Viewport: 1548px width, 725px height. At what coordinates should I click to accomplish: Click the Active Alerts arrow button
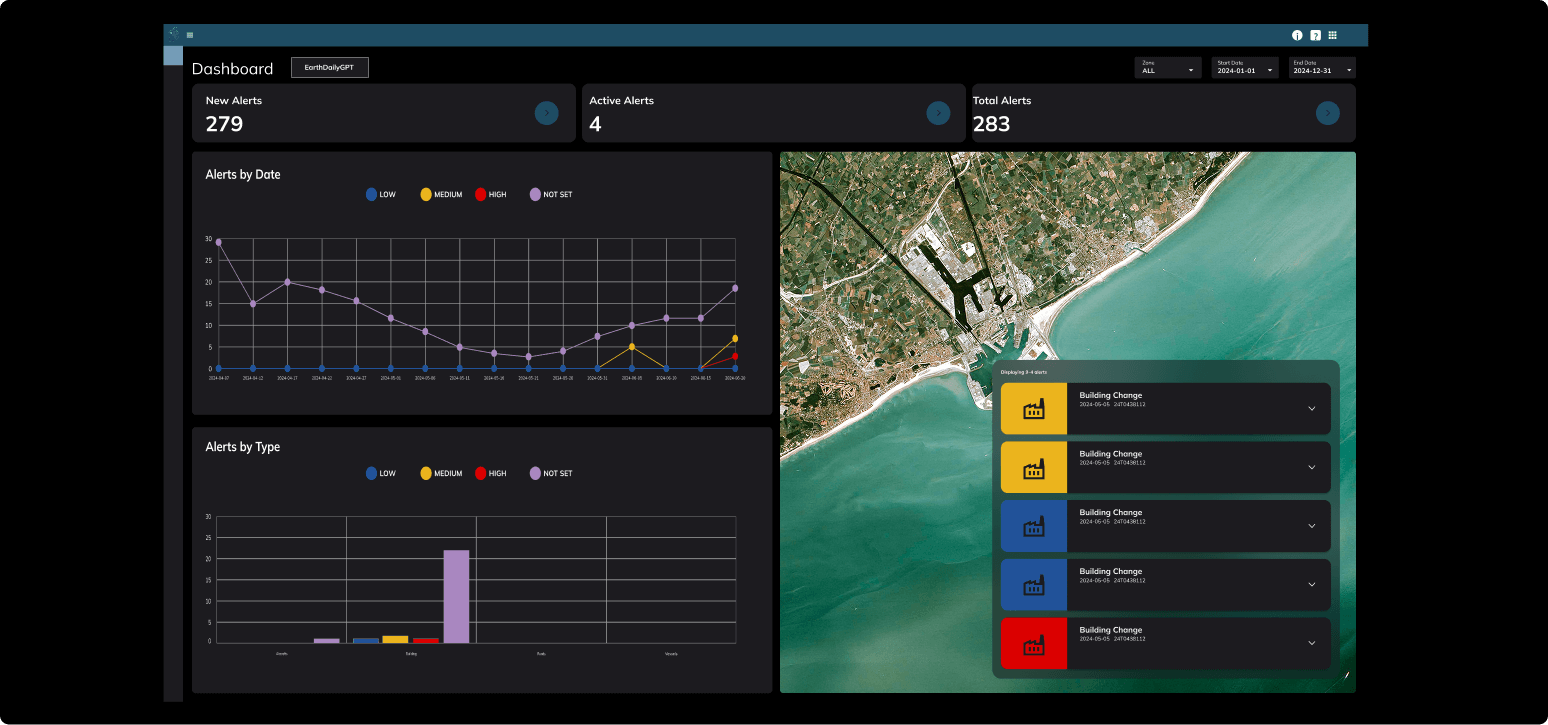[938, 113]
